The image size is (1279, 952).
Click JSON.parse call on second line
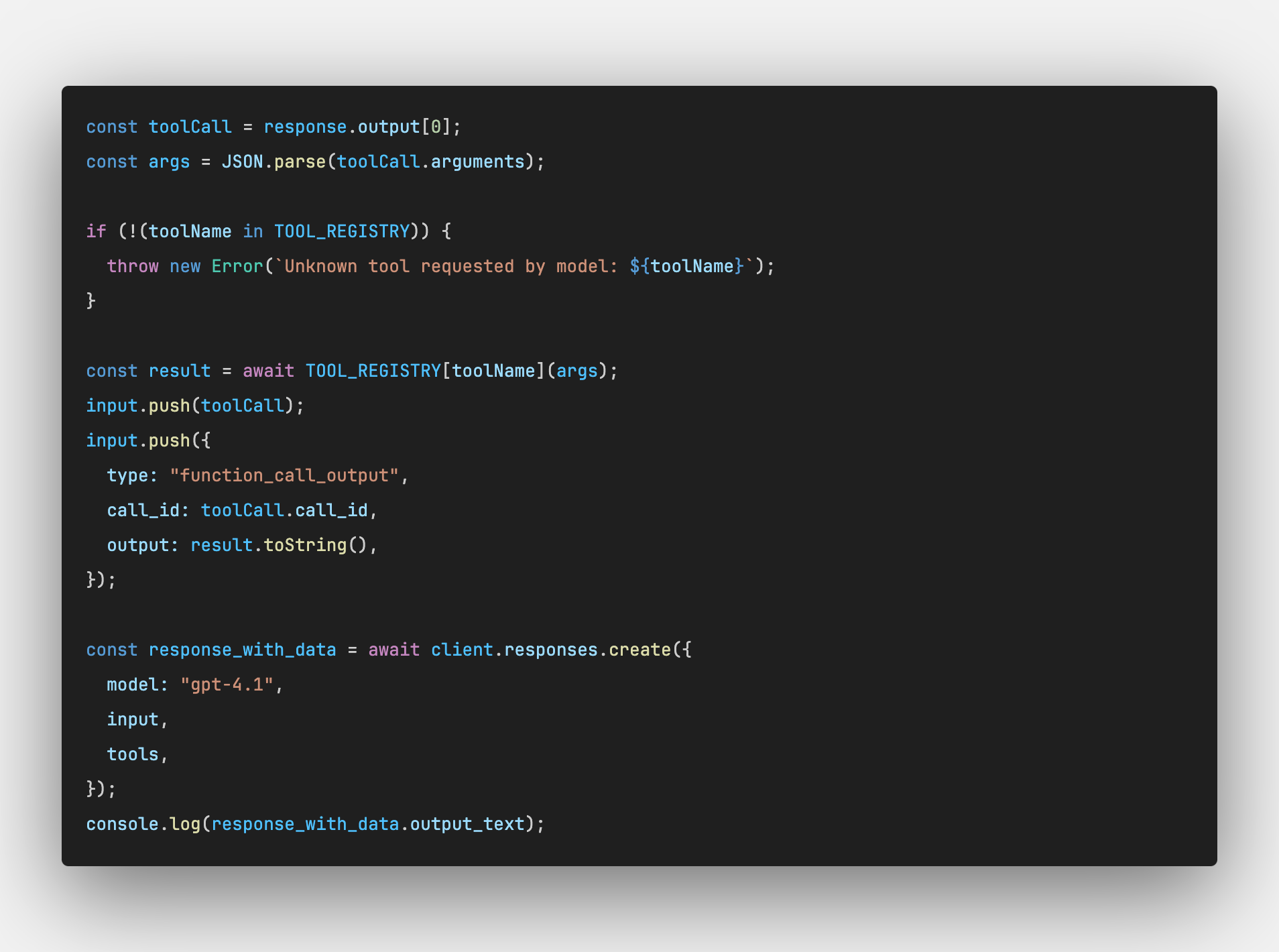point(273,162)
